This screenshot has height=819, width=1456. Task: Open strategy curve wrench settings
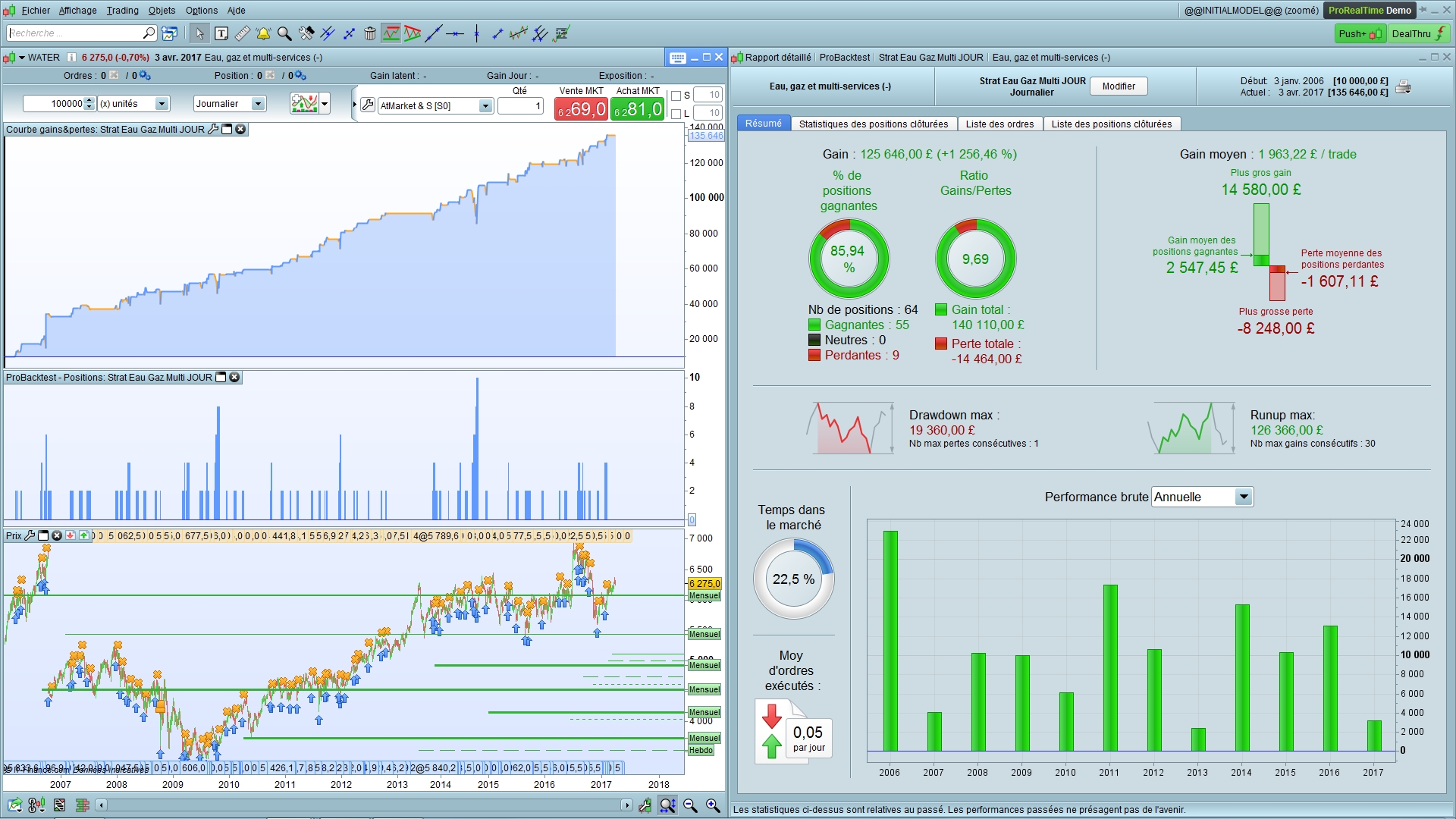pyautogui.click(x=213, y=130)
